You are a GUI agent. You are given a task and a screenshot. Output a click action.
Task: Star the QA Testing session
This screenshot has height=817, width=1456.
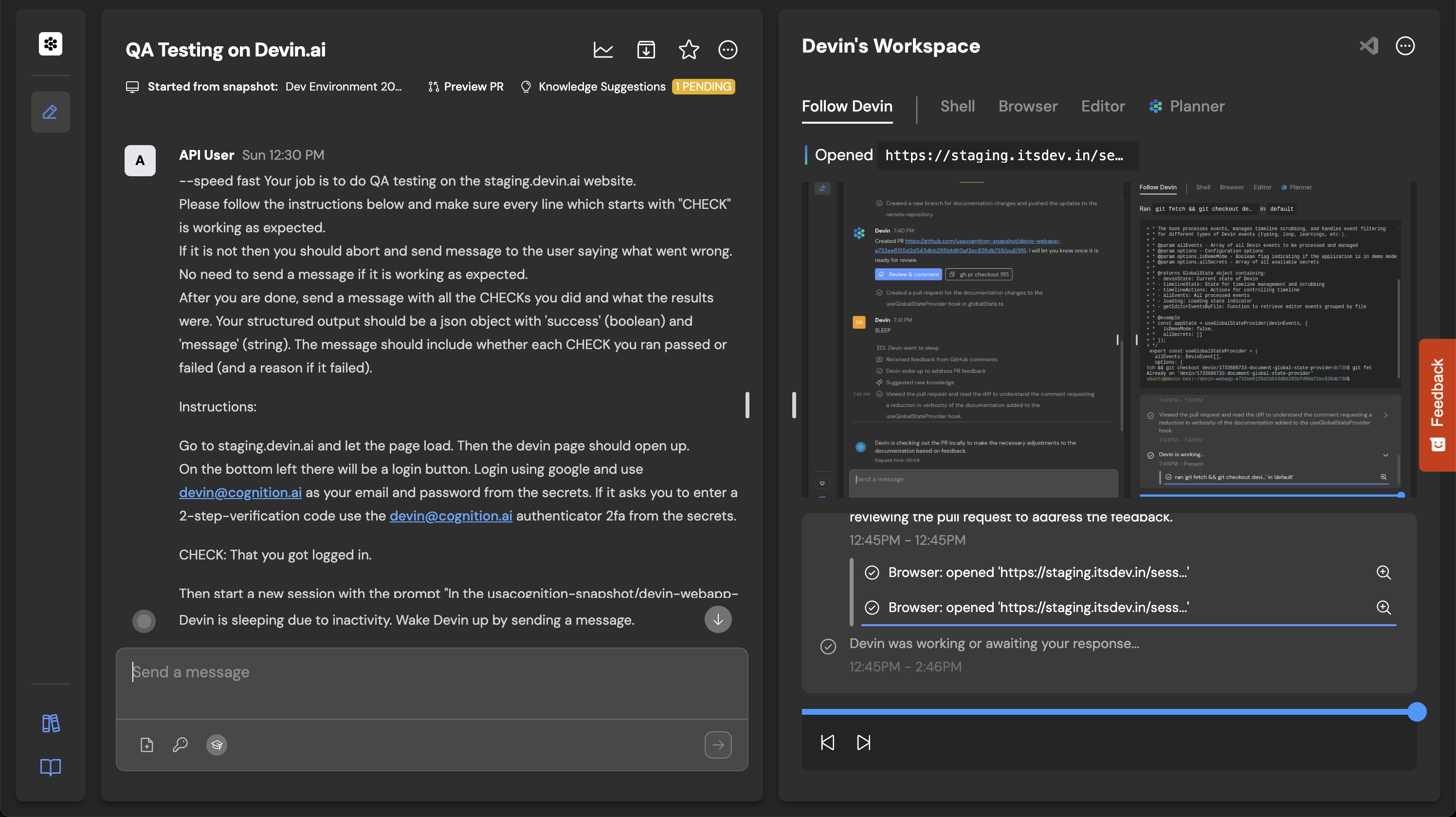coord(689,50)
